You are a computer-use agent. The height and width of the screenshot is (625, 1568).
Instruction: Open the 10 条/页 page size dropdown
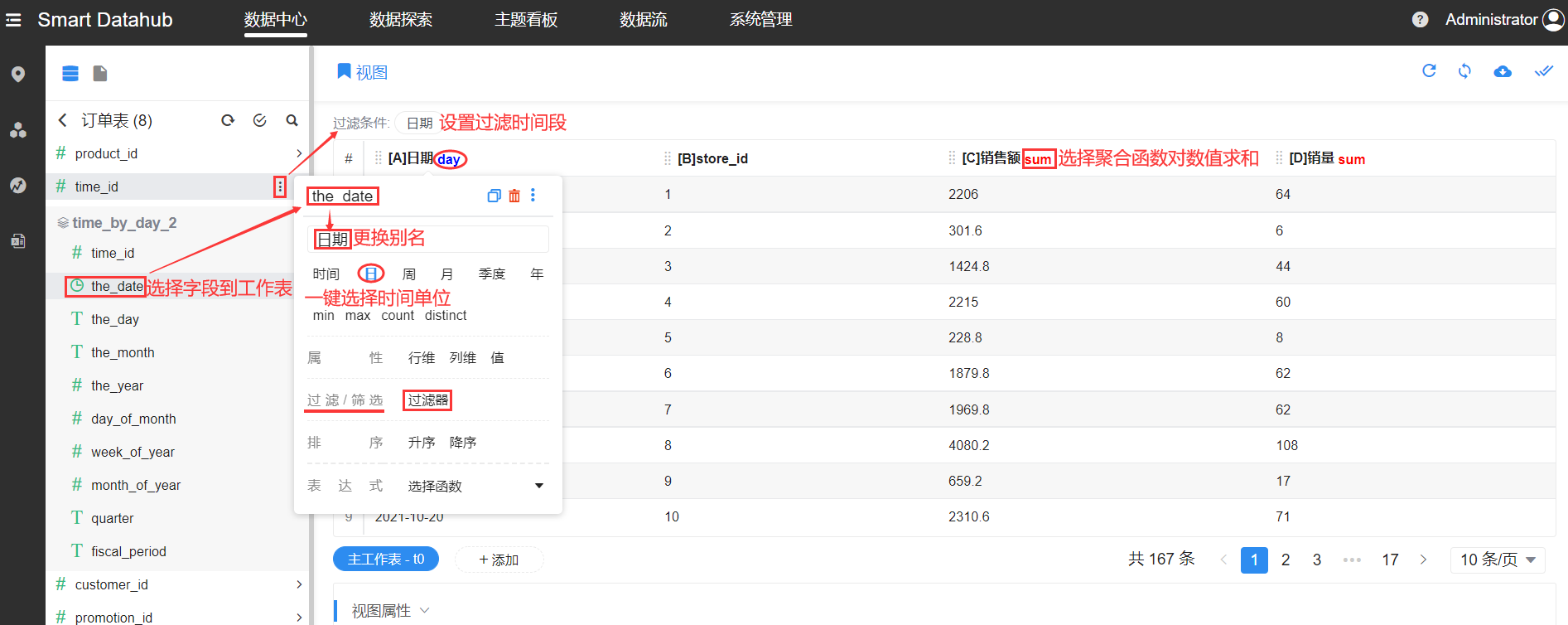[x=1498, y=560]
